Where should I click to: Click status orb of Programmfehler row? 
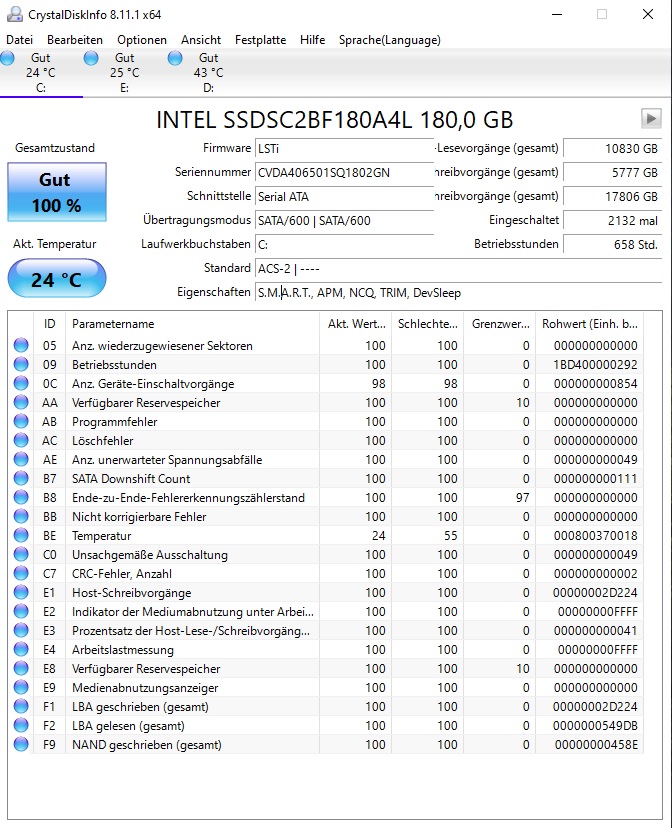tap(21, 421)
